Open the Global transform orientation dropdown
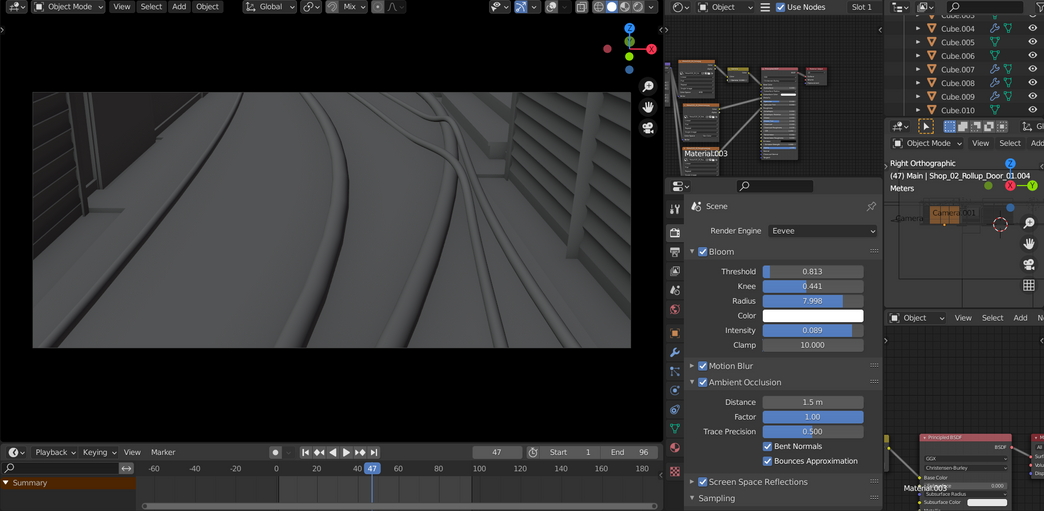 (270, 7)
